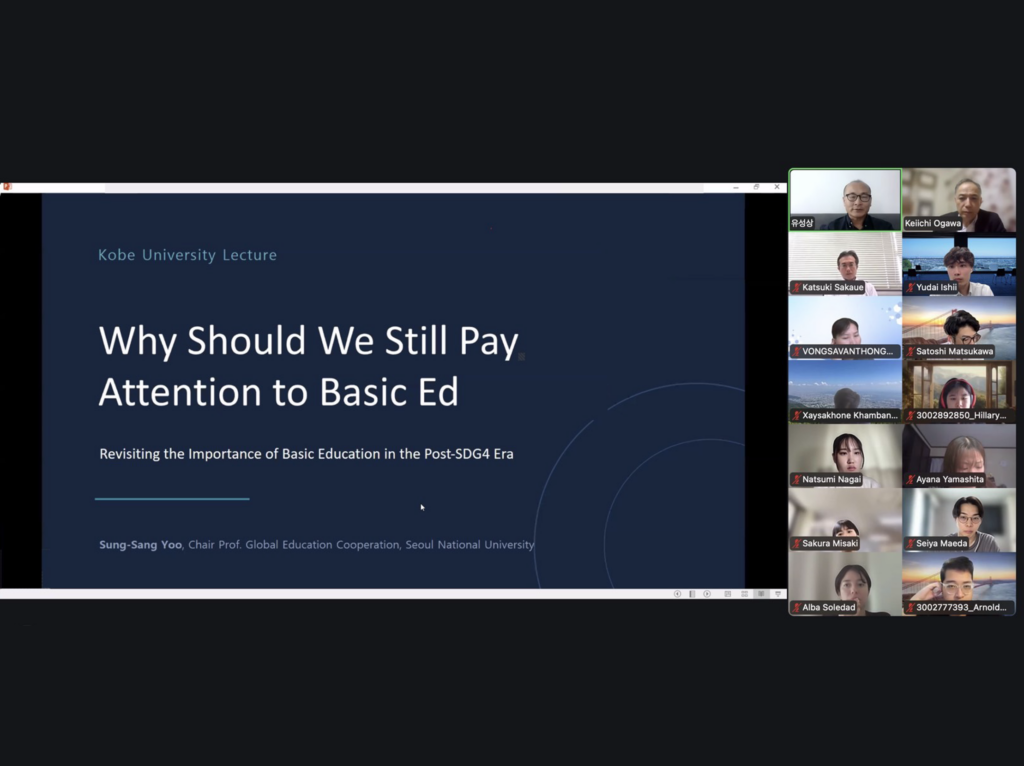Select Keiichi Ogawa's video tile
Image resolution: width=1024 pixels, height=766 pixels.
pyautogui.click(x=959, y=200)
